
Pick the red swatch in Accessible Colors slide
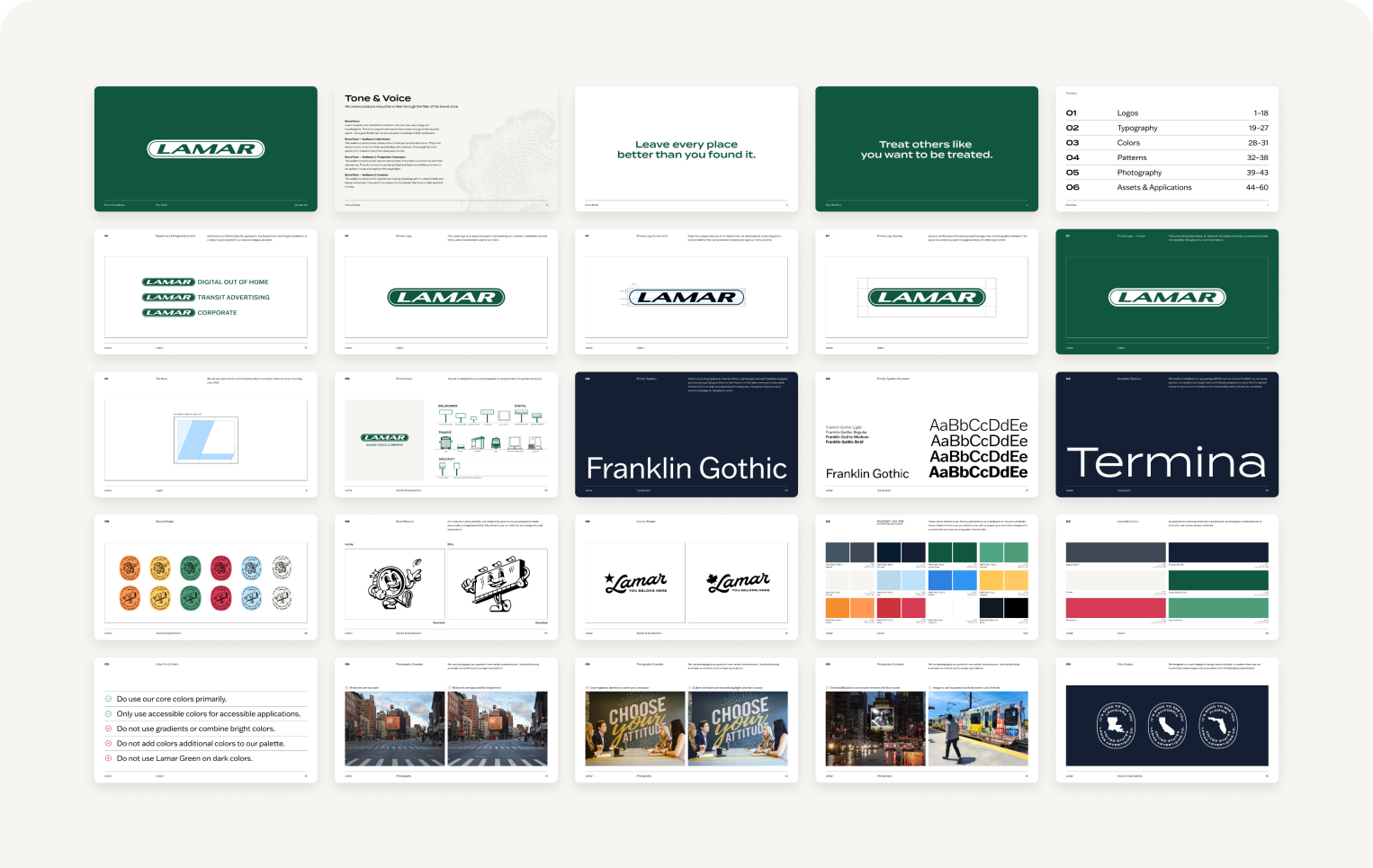click(1115, 607)
